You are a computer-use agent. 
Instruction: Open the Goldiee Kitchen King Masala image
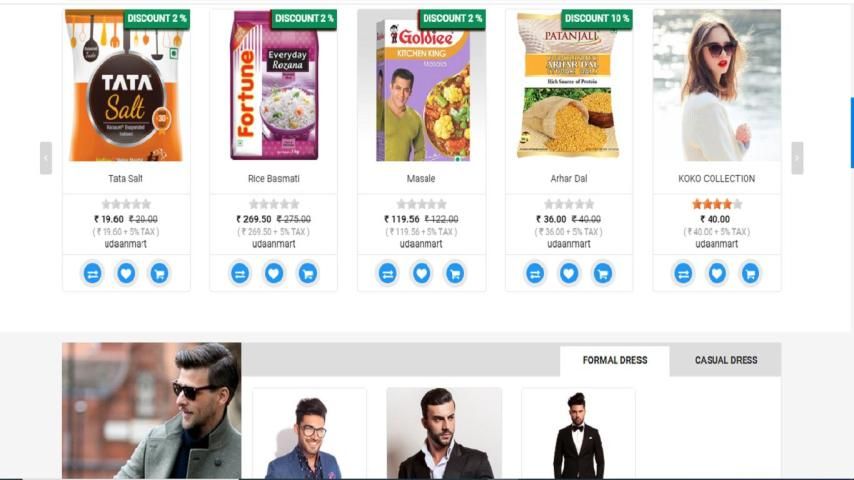421,86
